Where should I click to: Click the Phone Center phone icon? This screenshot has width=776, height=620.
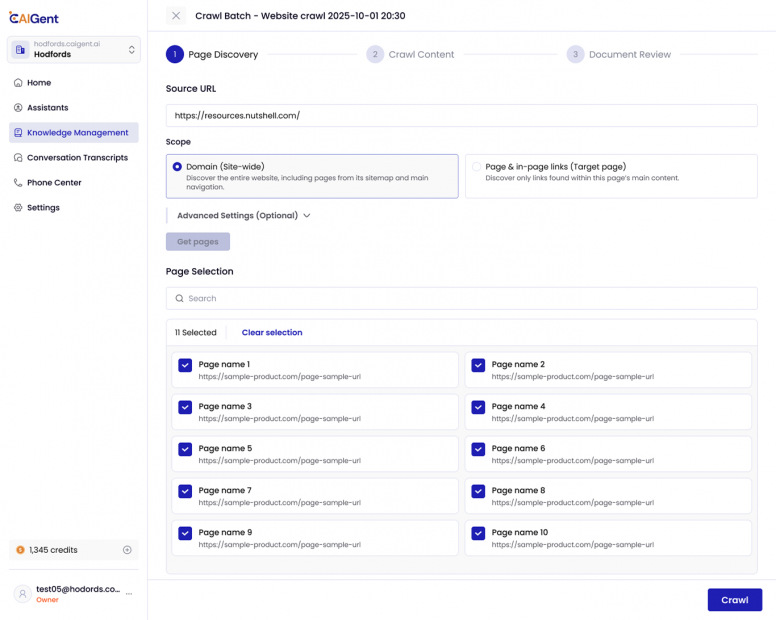[18, 183]
